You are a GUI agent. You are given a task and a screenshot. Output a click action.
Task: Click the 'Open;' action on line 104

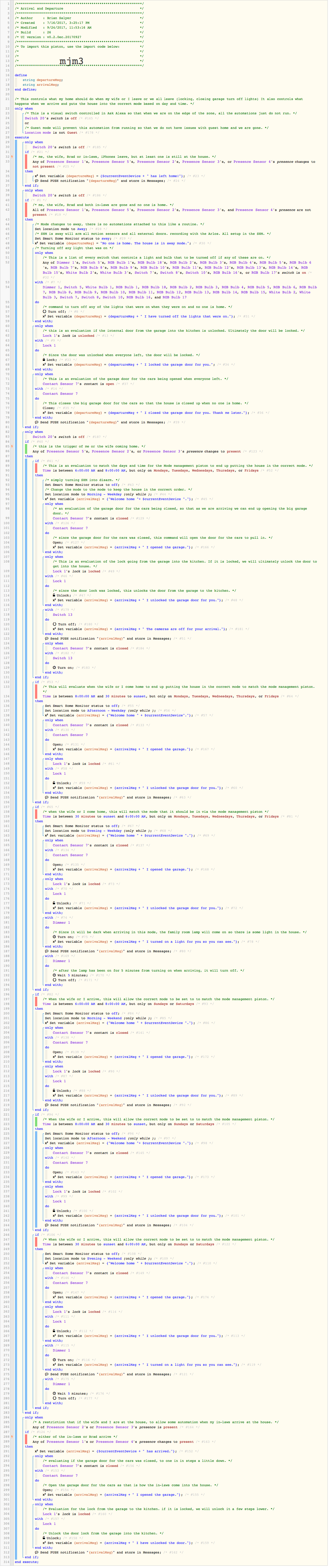tap(58, 542)
